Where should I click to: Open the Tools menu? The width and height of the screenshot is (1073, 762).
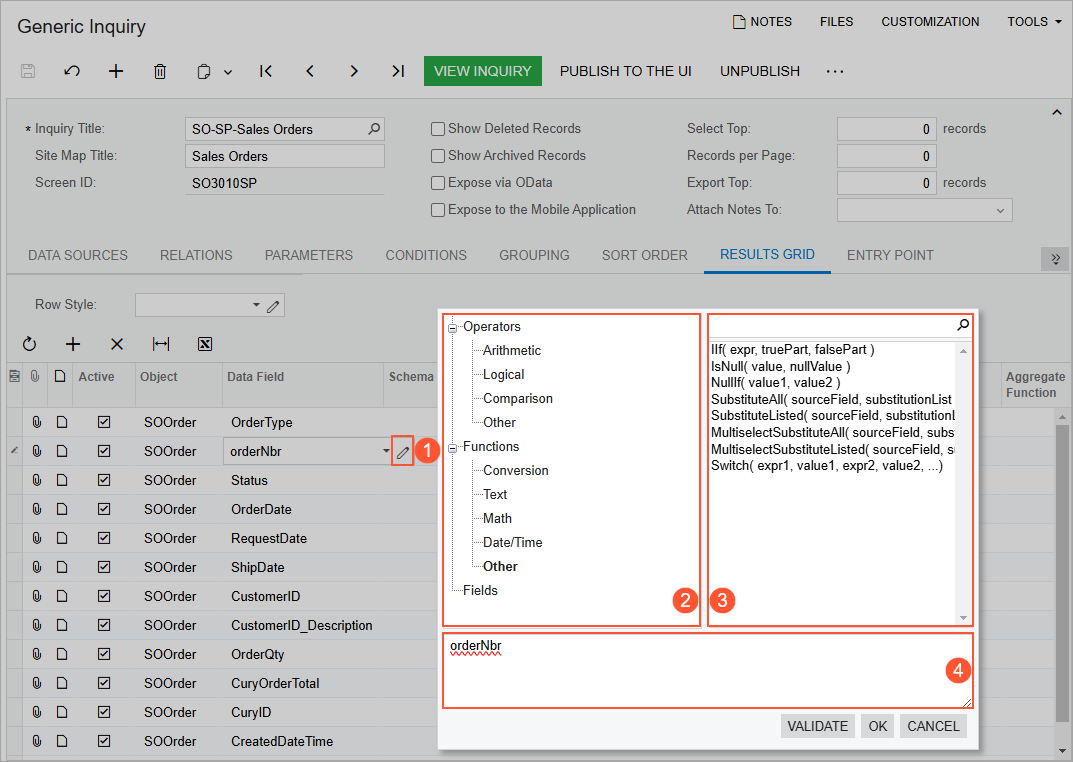[1034, 22]
